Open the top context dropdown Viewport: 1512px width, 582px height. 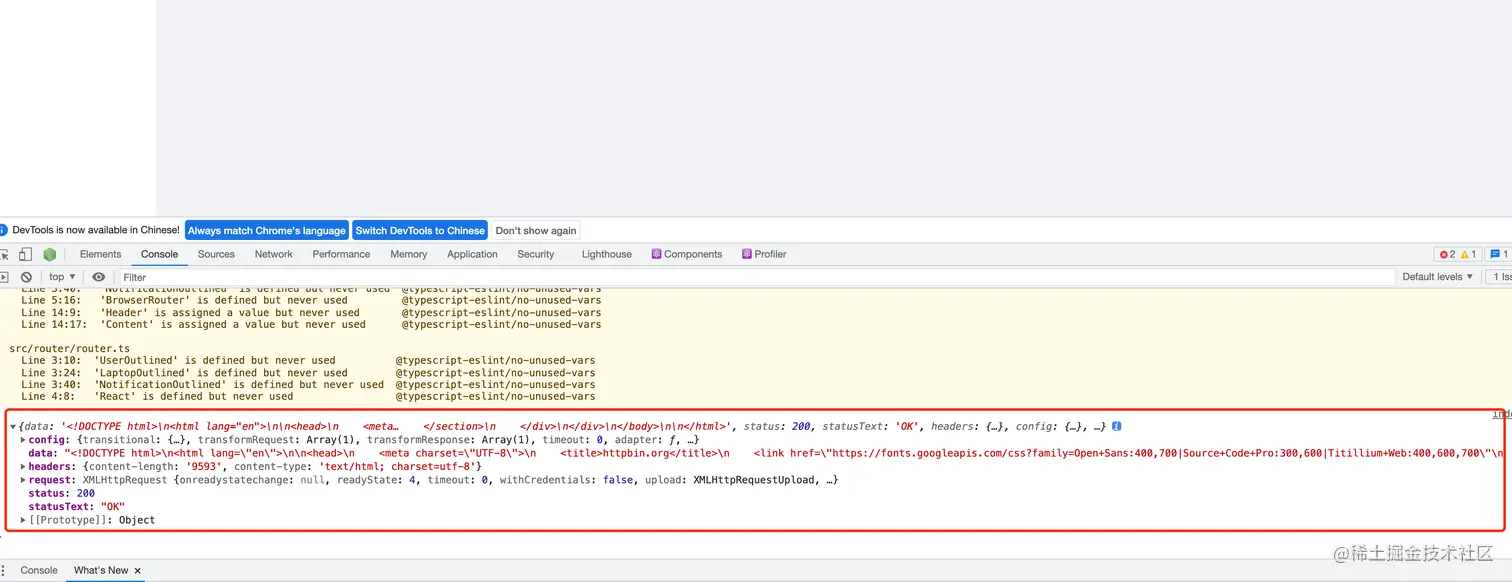pyautogui.click(x=61, y=277)
